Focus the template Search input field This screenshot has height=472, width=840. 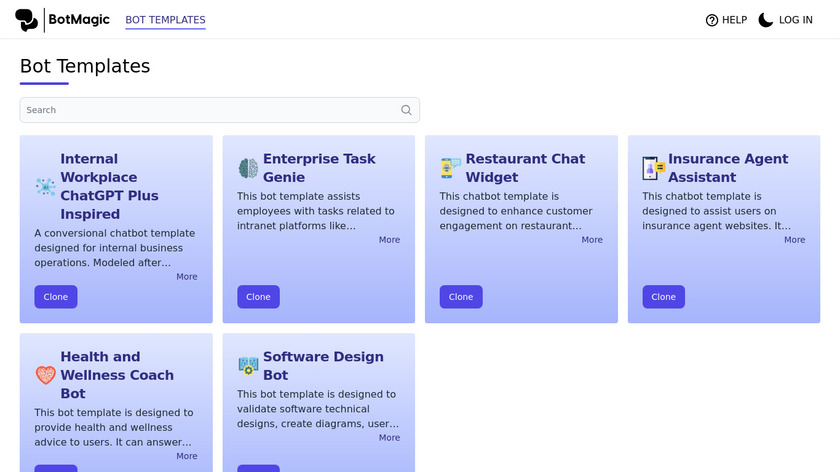tap(208, 110)
